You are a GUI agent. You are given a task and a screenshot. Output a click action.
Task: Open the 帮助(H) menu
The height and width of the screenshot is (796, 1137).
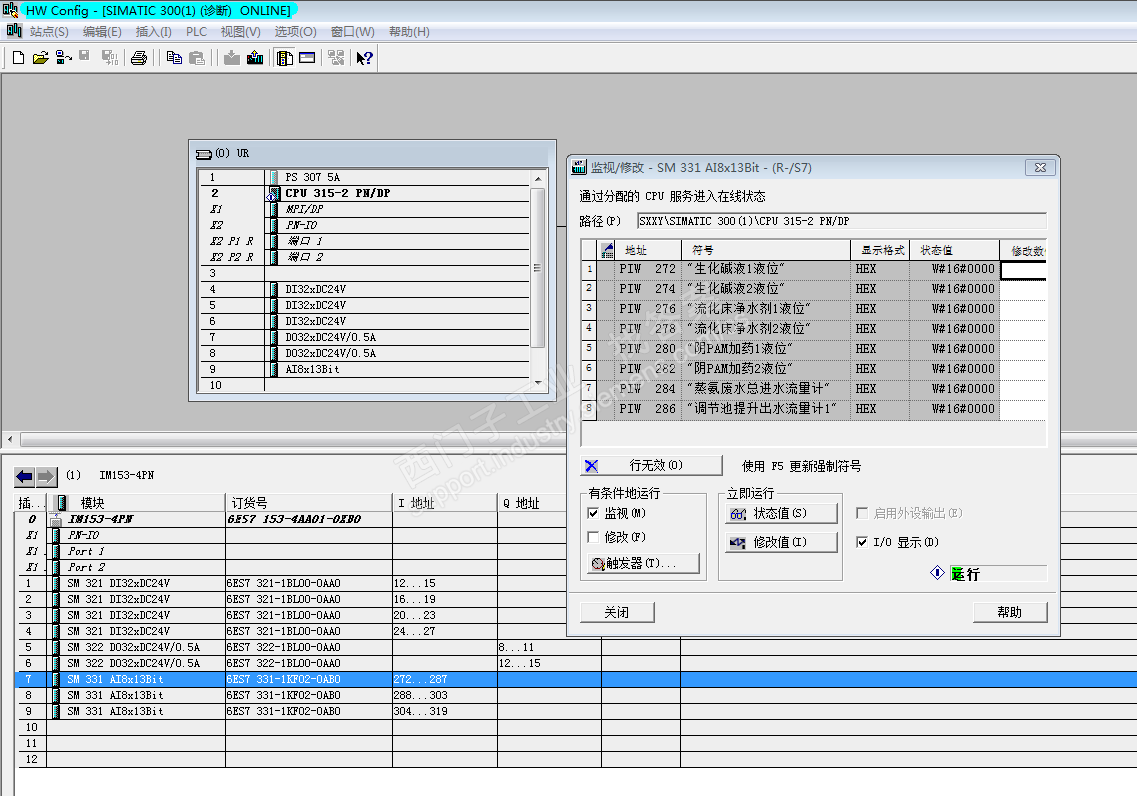[409, 32]
